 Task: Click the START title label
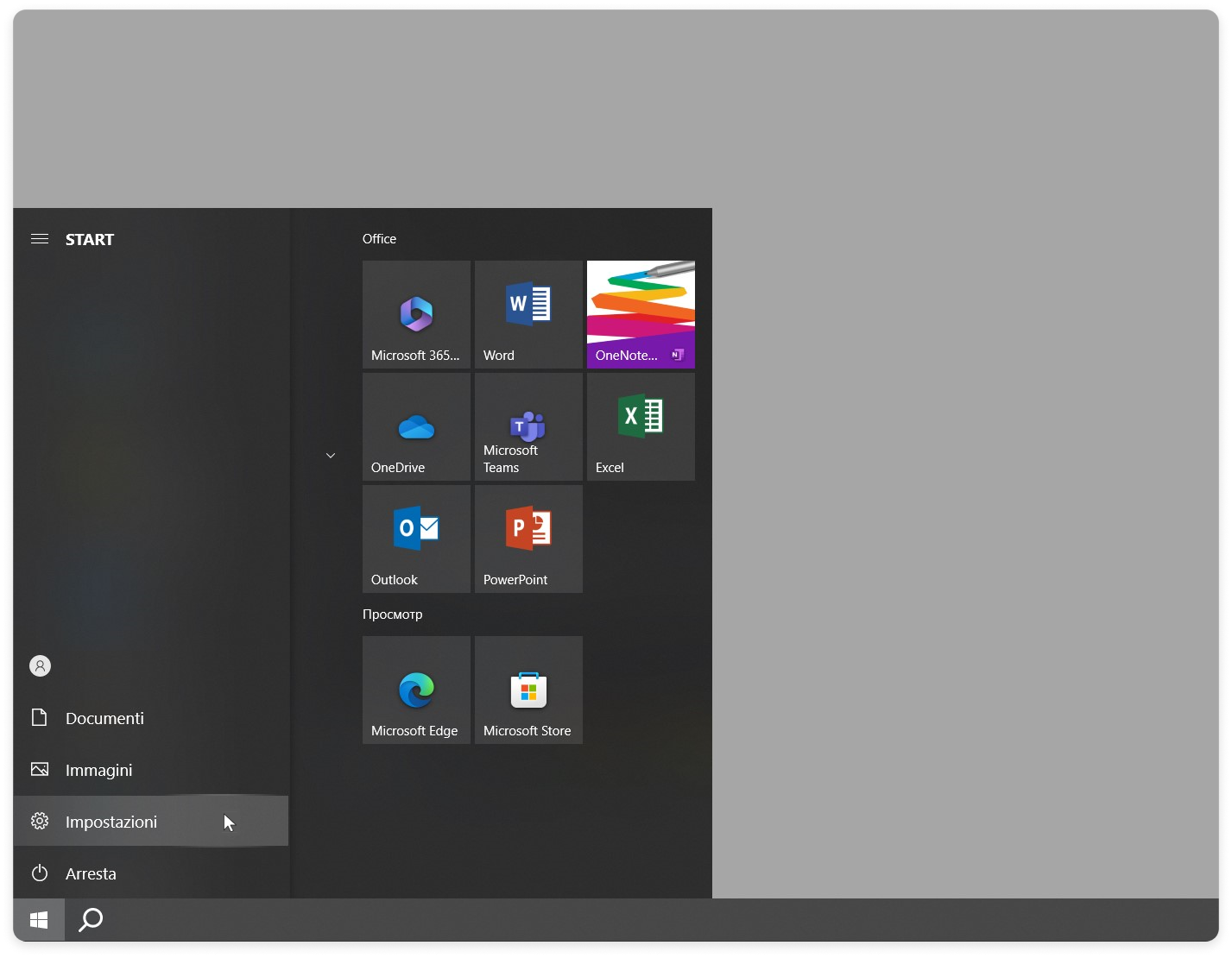90,240
